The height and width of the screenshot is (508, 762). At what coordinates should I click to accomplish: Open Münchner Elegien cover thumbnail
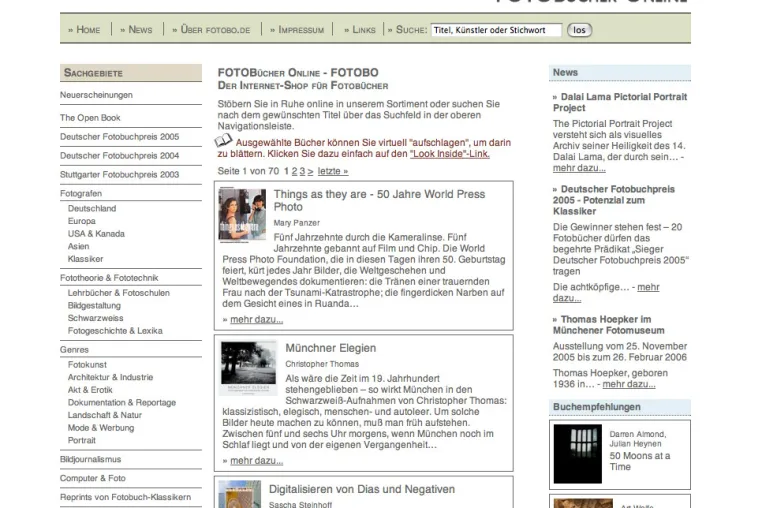tap(248, 368)
